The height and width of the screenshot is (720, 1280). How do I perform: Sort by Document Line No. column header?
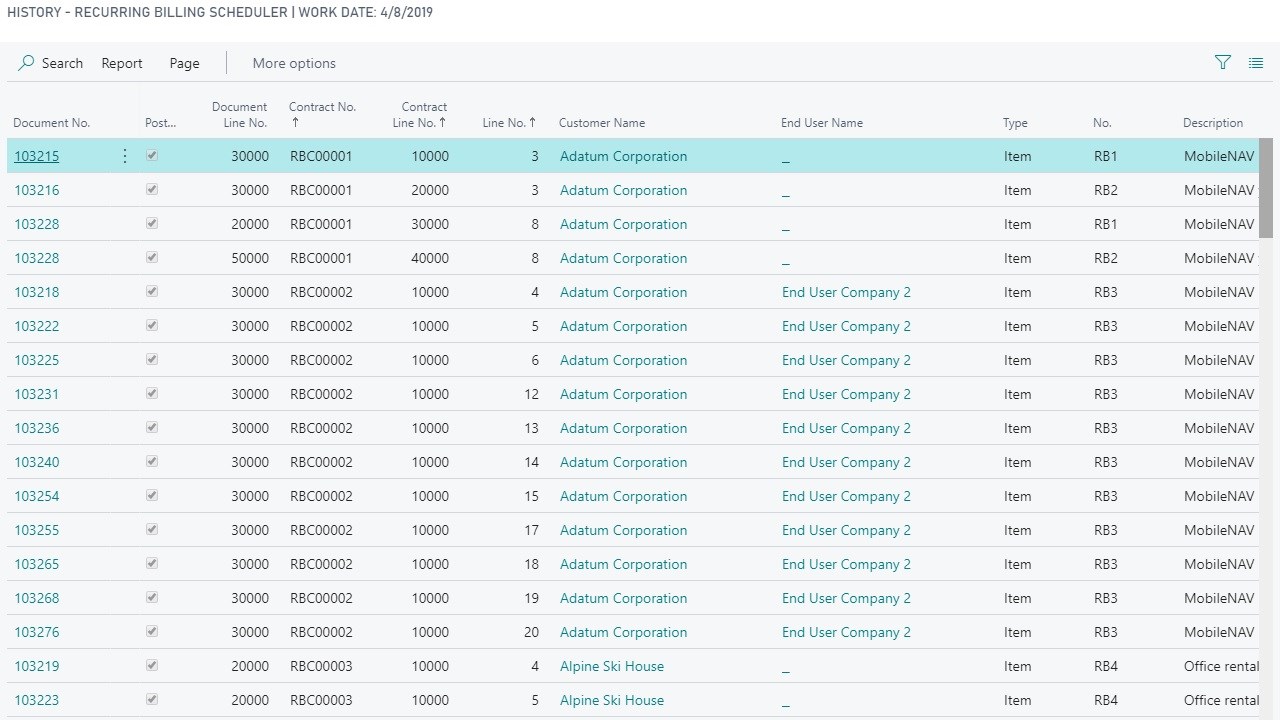[239, 115]
